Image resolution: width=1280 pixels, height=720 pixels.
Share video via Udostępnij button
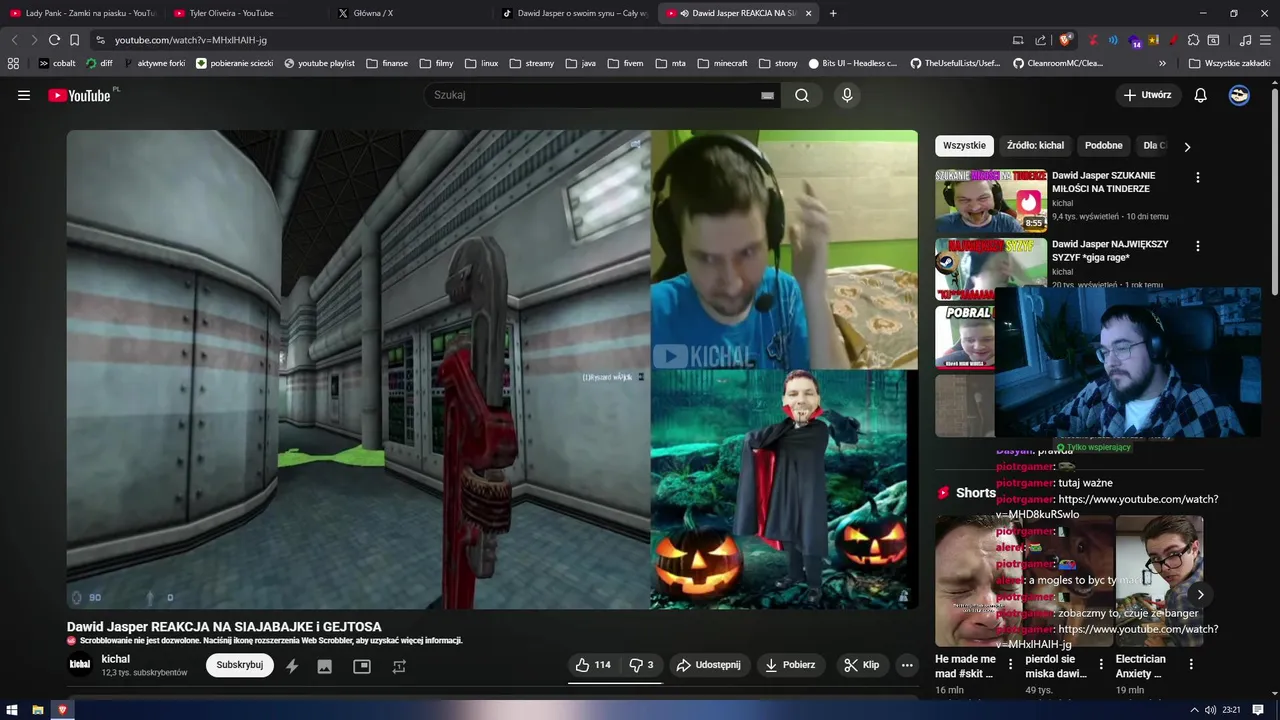click(x=708, y=665)
